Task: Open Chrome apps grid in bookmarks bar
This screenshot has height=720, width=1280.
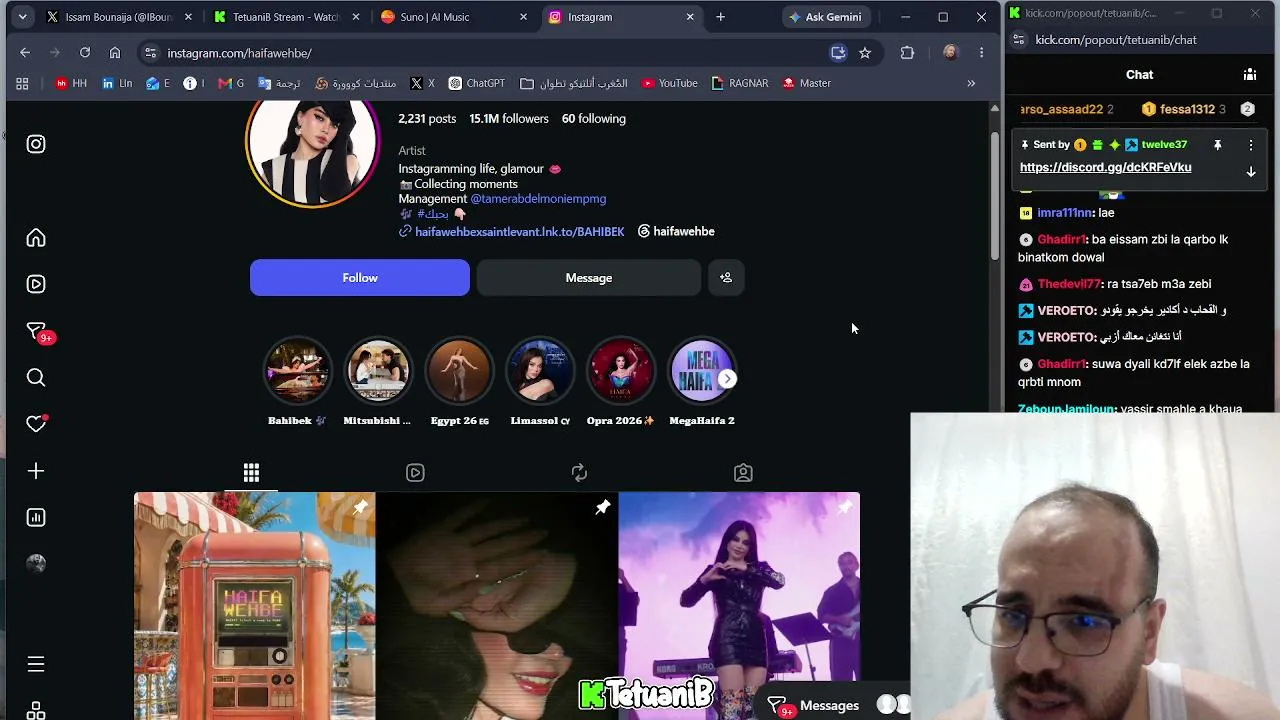Action: point(22,83)
